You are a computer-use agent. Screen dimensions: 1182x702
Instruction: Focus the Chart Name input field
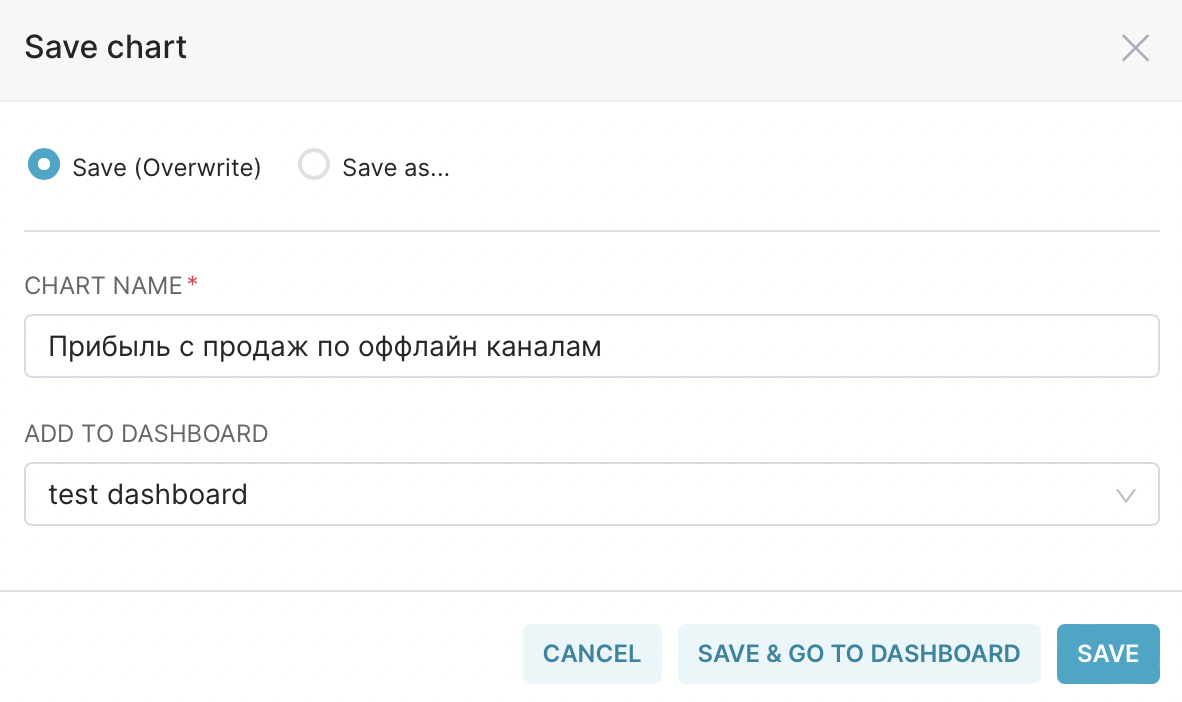pyautogui.click(x=590, y=347)
